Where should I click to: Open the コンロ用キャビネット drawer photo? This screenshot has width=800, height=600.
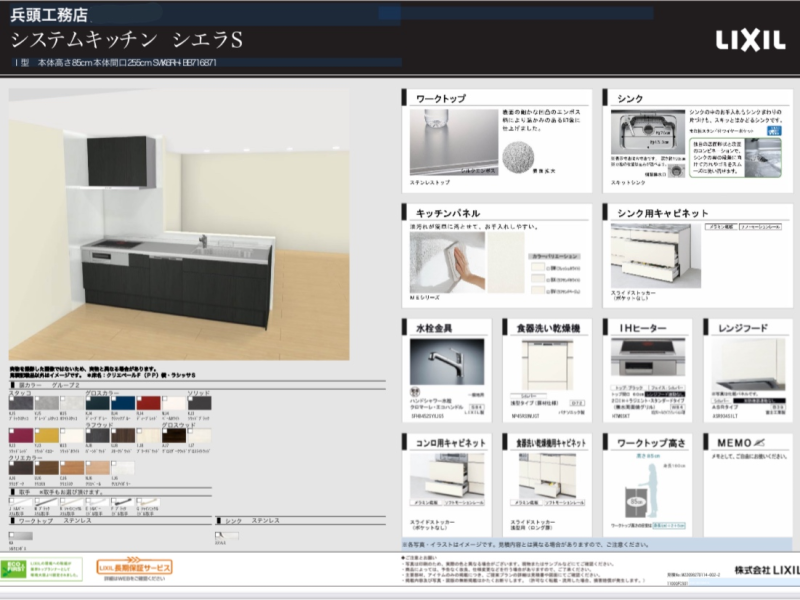click(x=447, y=476)
